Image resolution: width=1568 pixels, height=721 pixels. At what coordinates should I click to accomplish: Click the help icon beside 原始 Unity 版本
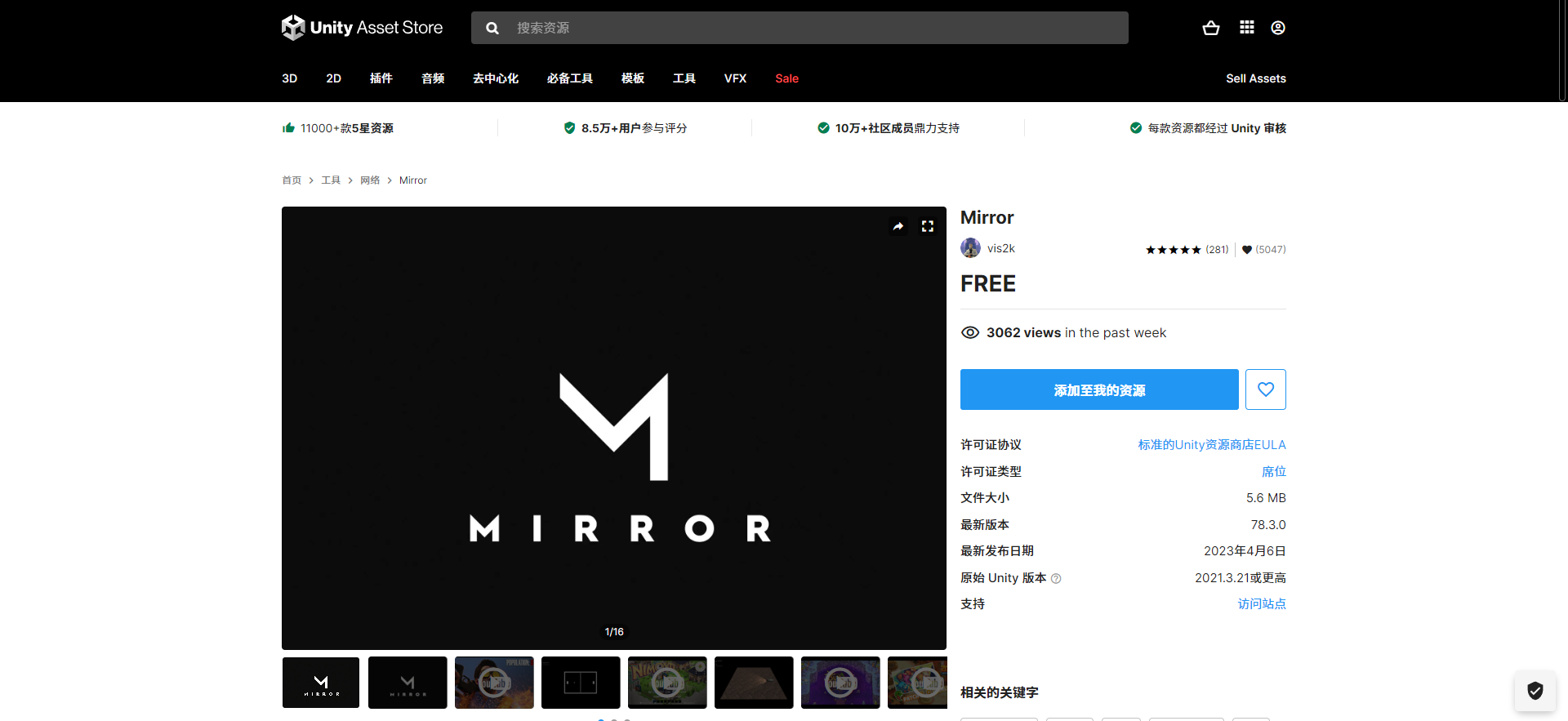[x=1056, y=578]
